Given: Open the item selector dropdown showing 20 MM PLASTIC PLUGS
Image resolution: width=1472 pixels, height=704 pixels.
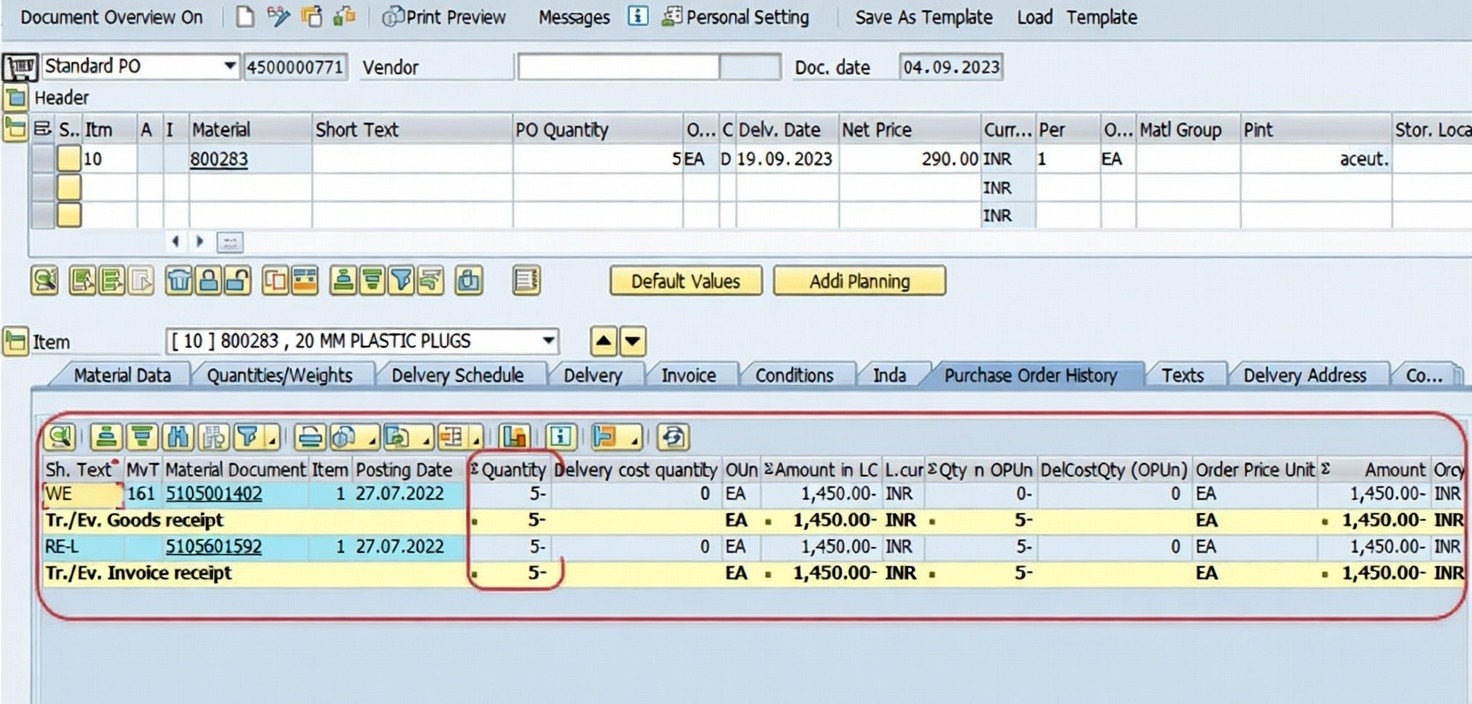Looking at the screenshot, I should click(548, 341).
